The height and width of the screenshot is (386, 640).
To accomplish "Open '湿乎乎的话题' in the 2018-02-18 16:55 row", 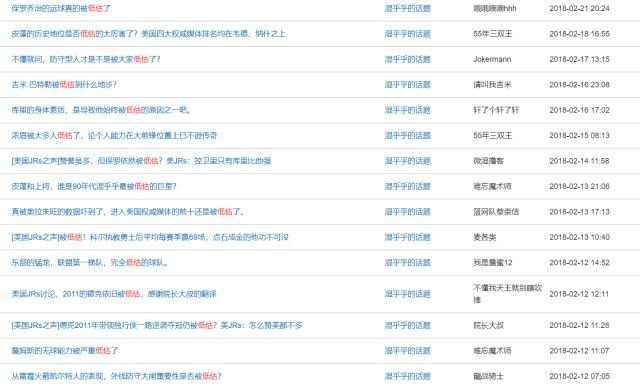I will 407,33.
